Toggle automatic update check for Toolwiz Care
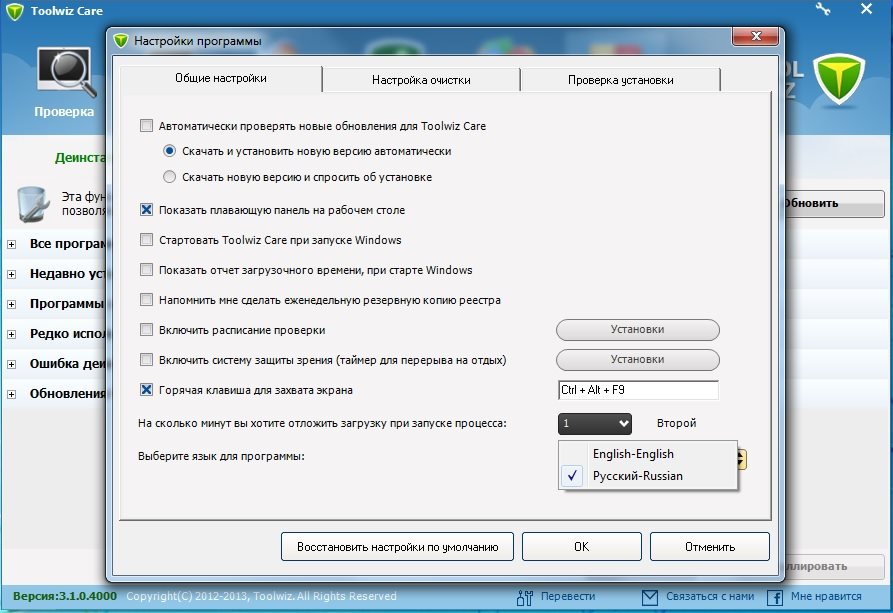893x613 pixels. pos(146,125)
